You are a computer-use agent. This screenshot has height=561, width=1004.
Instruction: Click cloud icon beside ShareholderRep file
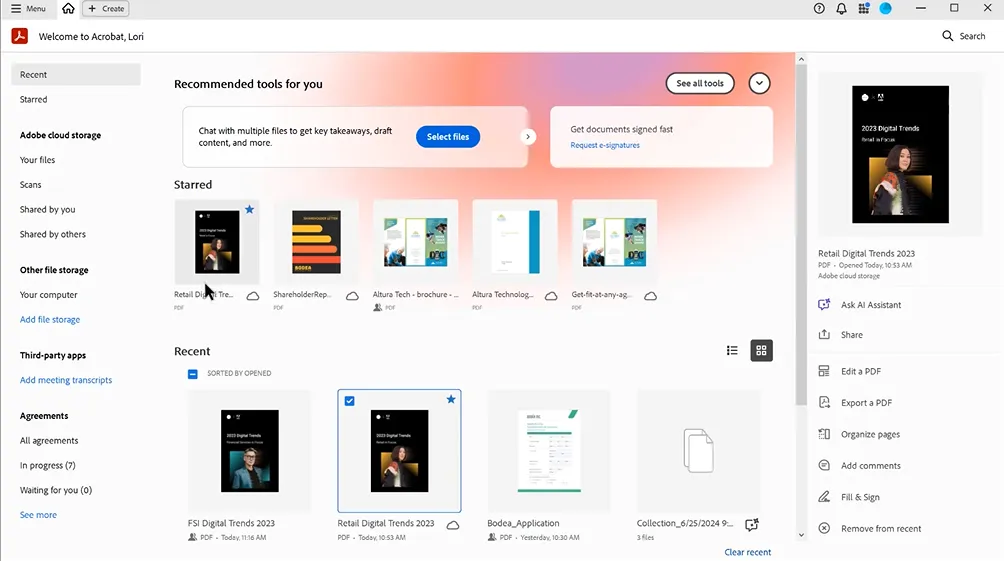coord(352,296)
